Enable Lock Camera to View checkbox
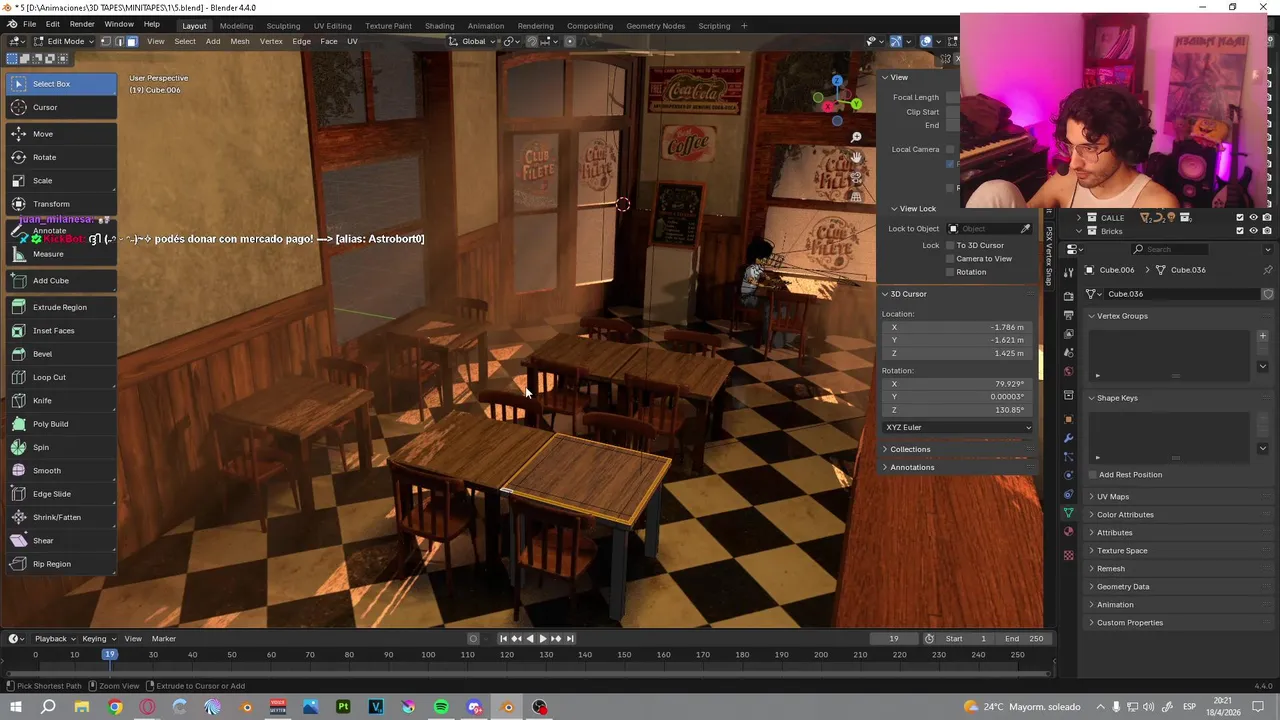 950,259
